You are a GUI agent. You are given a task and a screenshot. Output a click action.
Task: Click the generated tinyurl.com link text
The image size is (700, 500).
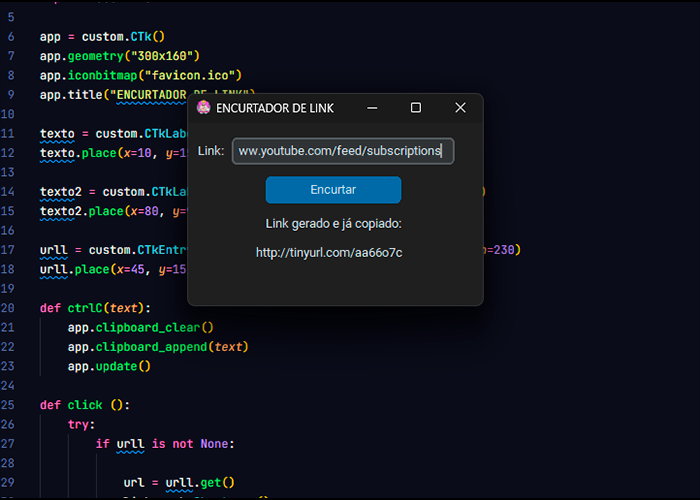[x=329, y=253]
